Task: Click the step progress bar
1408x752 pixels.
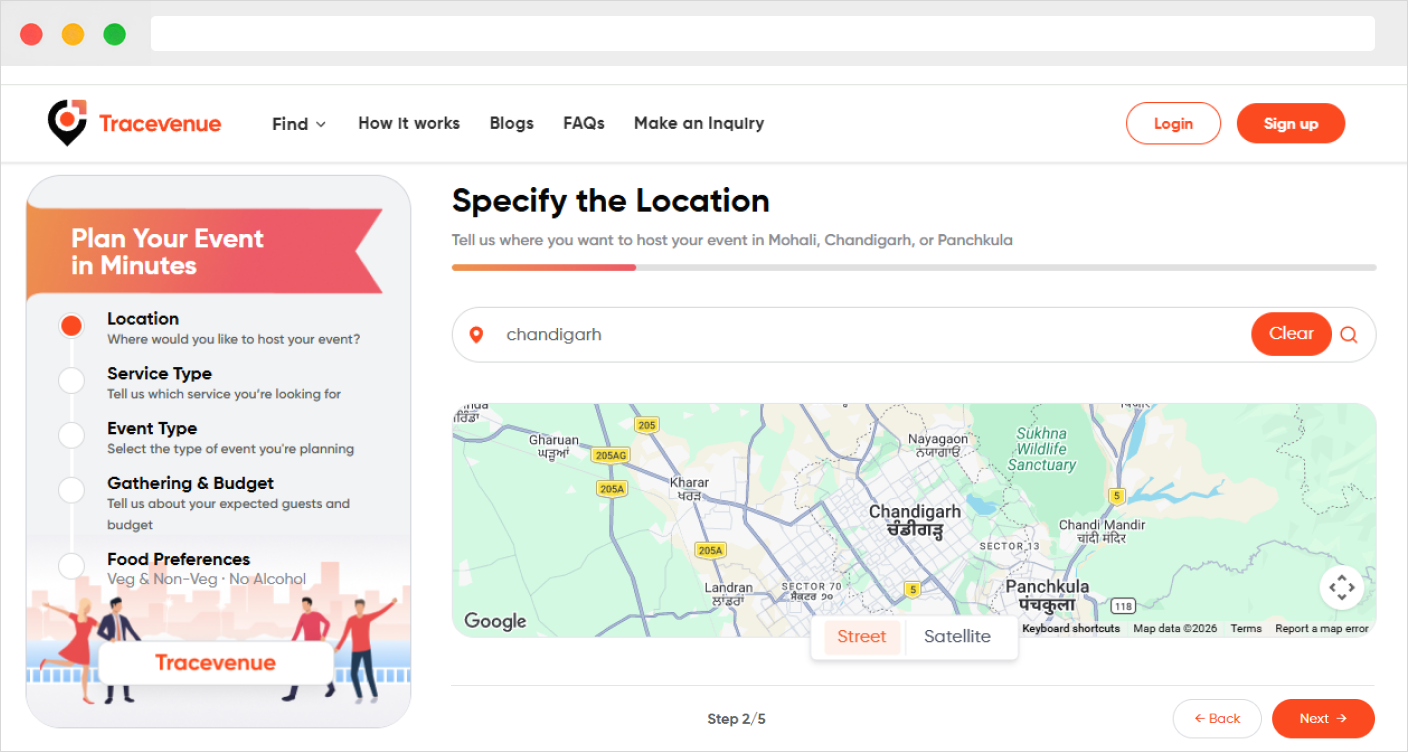Action: (x=914, y=267)
